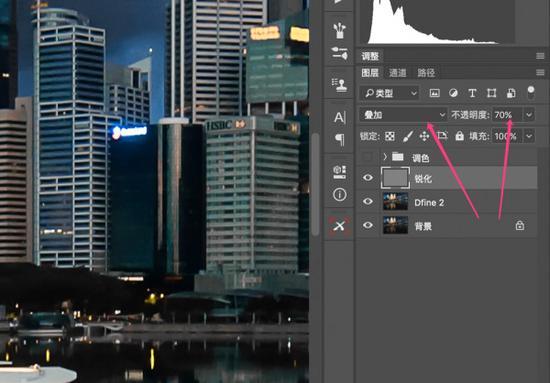
Task: Click the Dfine 2 layer thumbnail
Action: click(x=395, y=201)
